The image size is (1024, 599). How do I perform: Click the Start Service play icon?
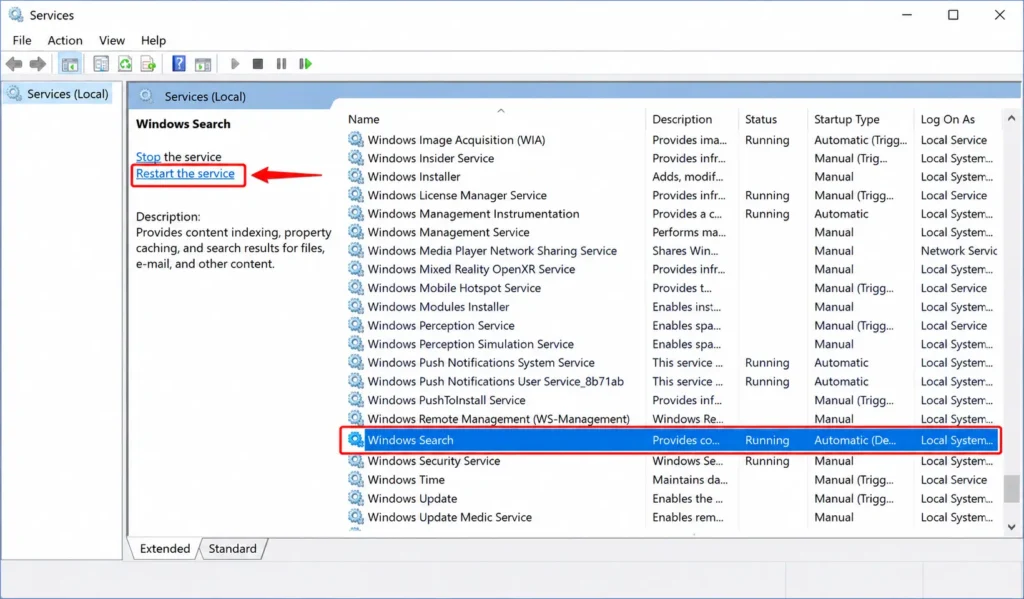pyautogui.click(x=235, y=64)
